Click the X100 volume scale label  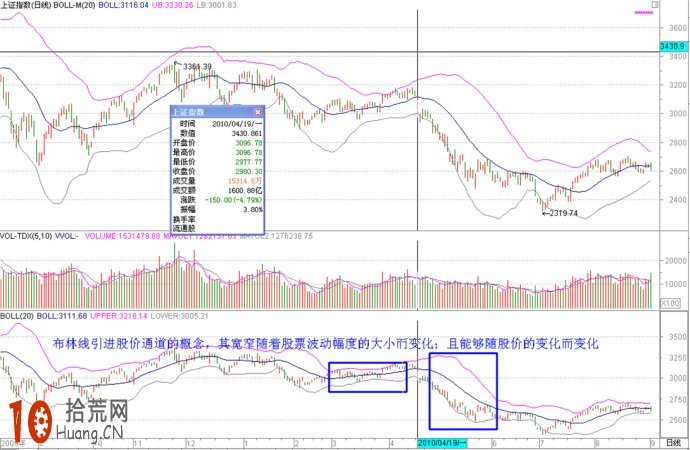(670, 303)
